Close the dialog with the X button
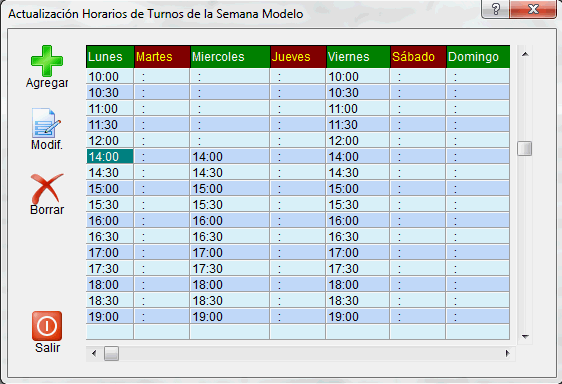Viewport: 562px width, 384px height. [533, 9]
